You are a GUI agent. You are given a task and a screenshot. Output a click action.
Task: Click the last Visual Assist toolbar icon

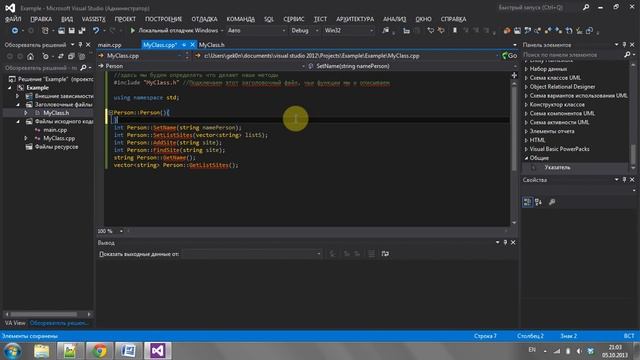[590, 31]
